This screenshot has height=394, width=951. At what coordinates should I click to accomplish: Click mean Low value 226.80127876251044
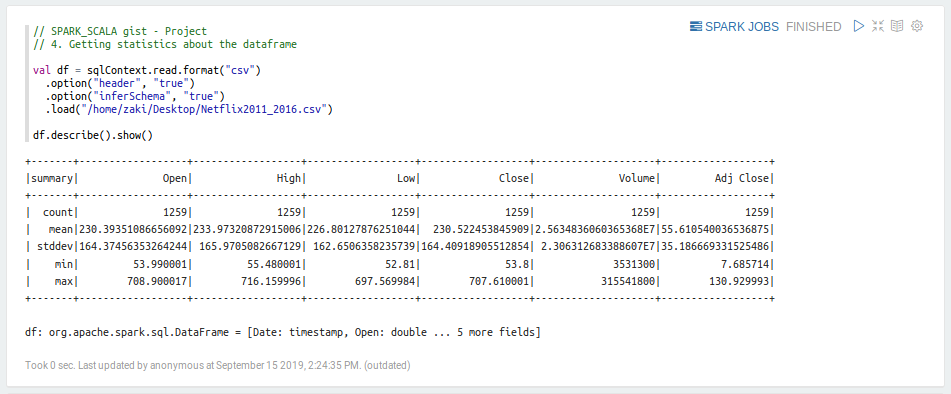(x=361, y=230)
